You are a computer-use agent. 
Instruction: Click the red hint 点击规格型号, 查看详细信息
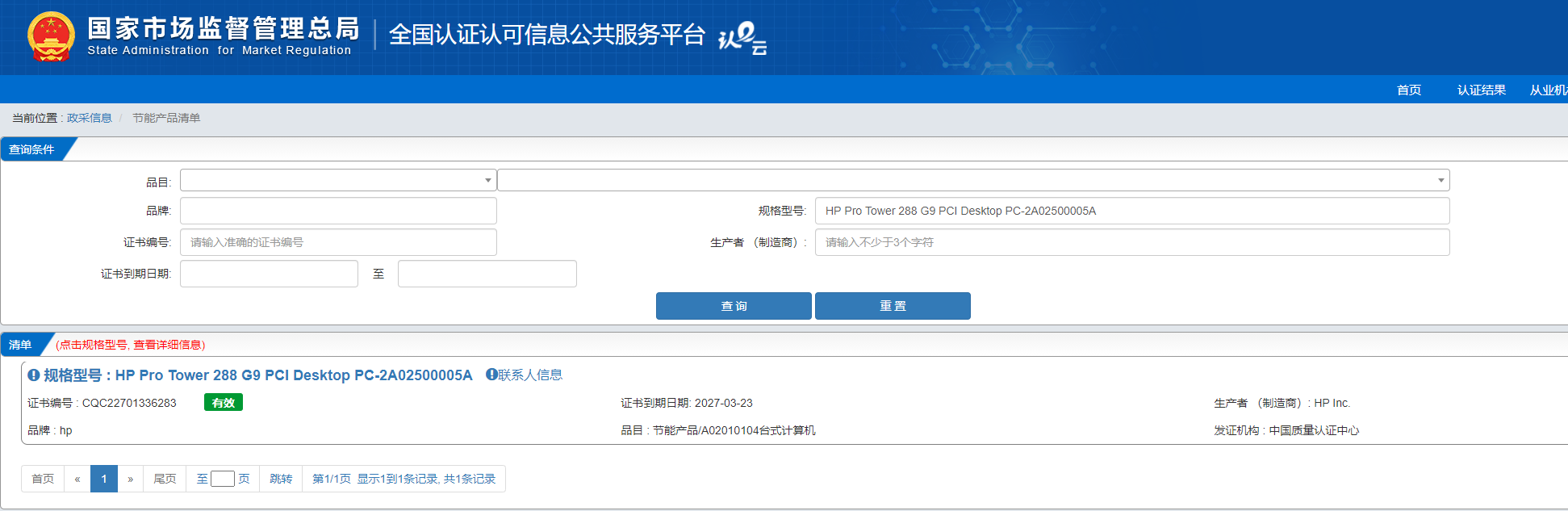click(131, 345)
